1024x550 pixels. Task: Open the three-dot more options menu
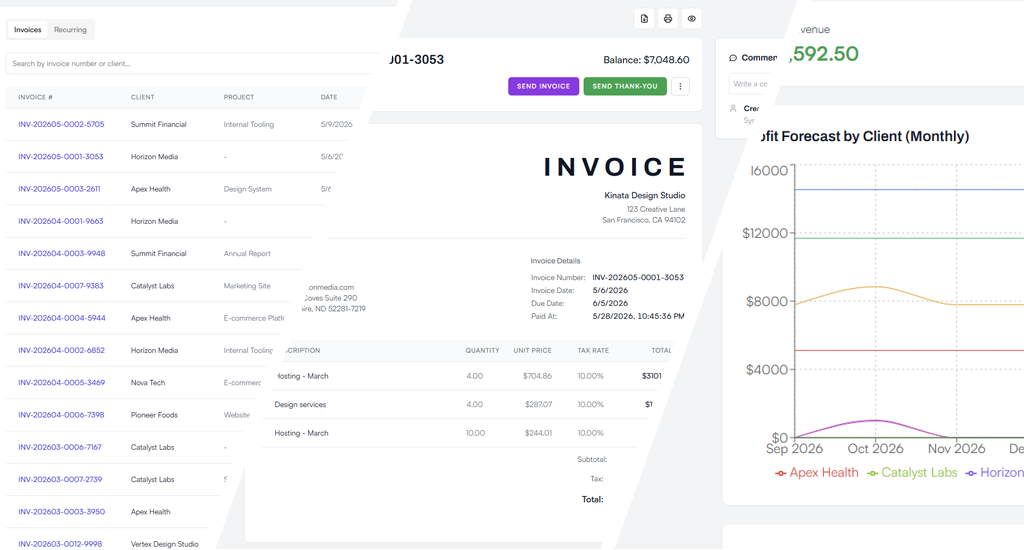[x=680, y=86]
